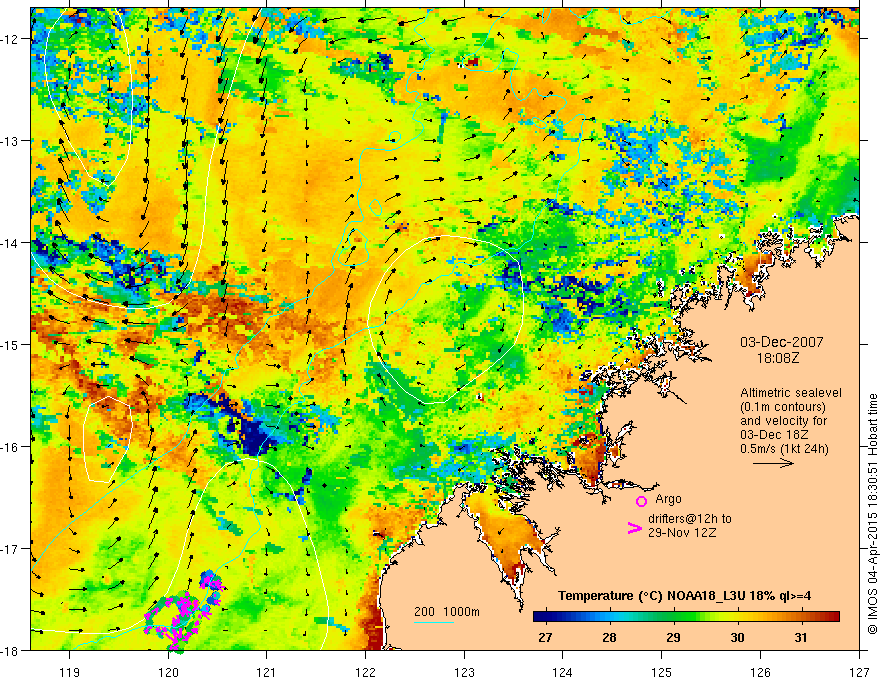Click the longitude axis label 124
This screenshot has width=880, height=680.
(x=563, y=672)
